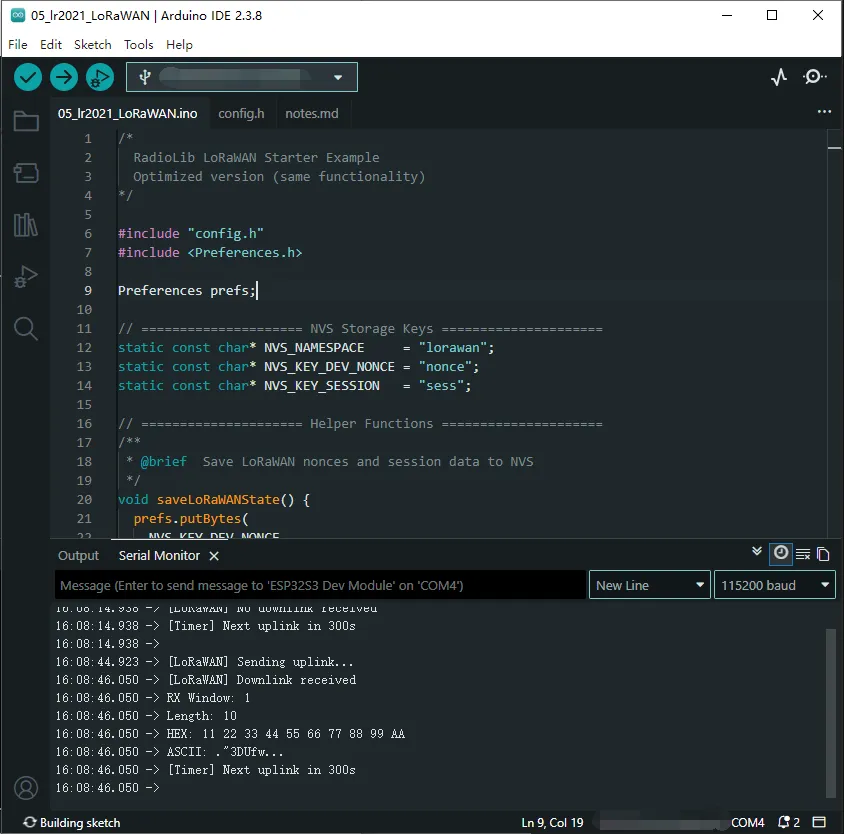Open the Sketch menu
This screenshot has height=834, width=844.
point(92,45)
